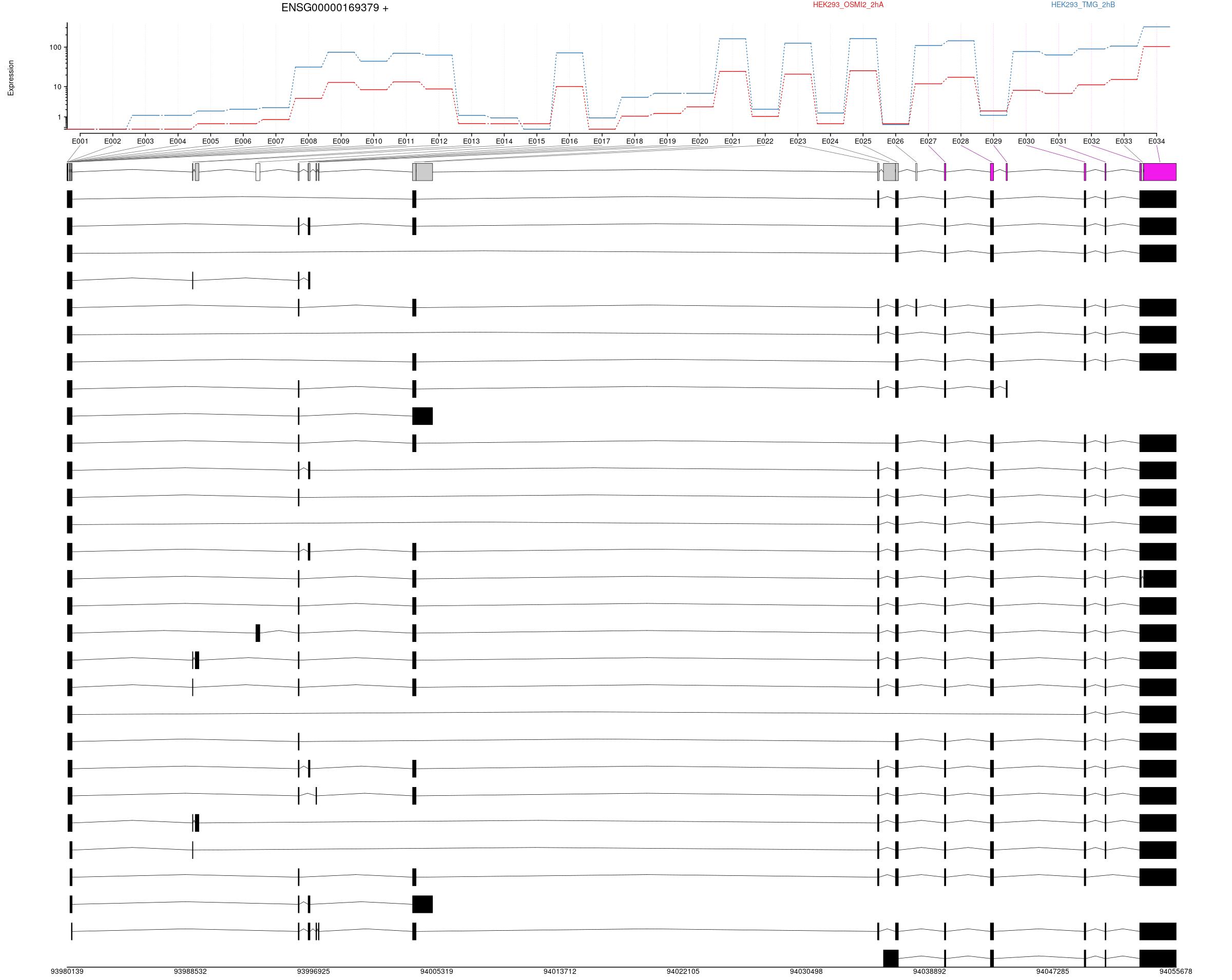Click exon label E003
The image size is (1232, 980).
pyautogui.click(x=145, y=141)
